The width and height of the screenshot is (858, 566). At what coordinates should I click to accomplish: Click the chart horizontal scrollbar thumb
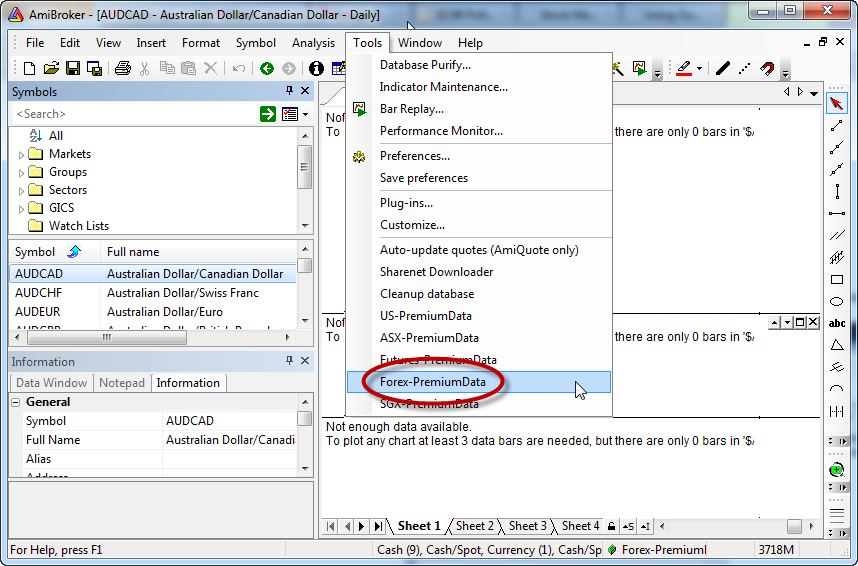(794, 527)
